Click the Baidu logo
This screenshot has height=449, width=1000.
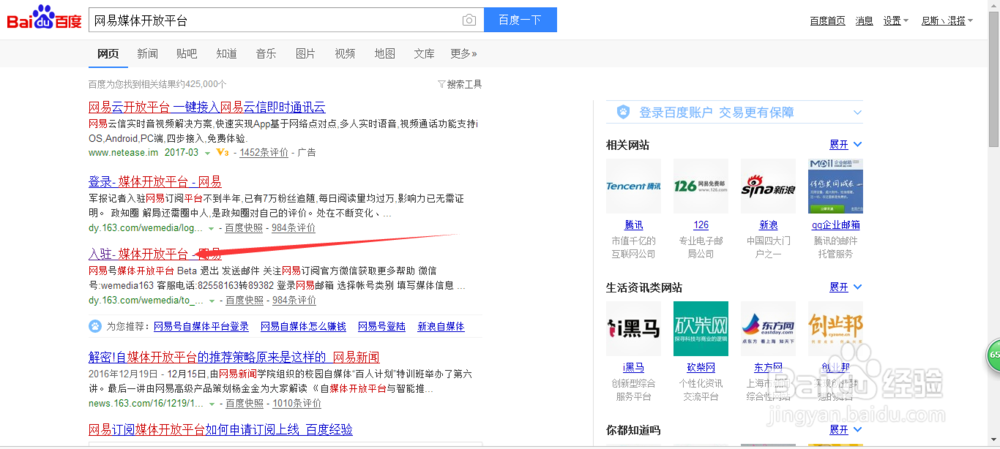[43, 18]
